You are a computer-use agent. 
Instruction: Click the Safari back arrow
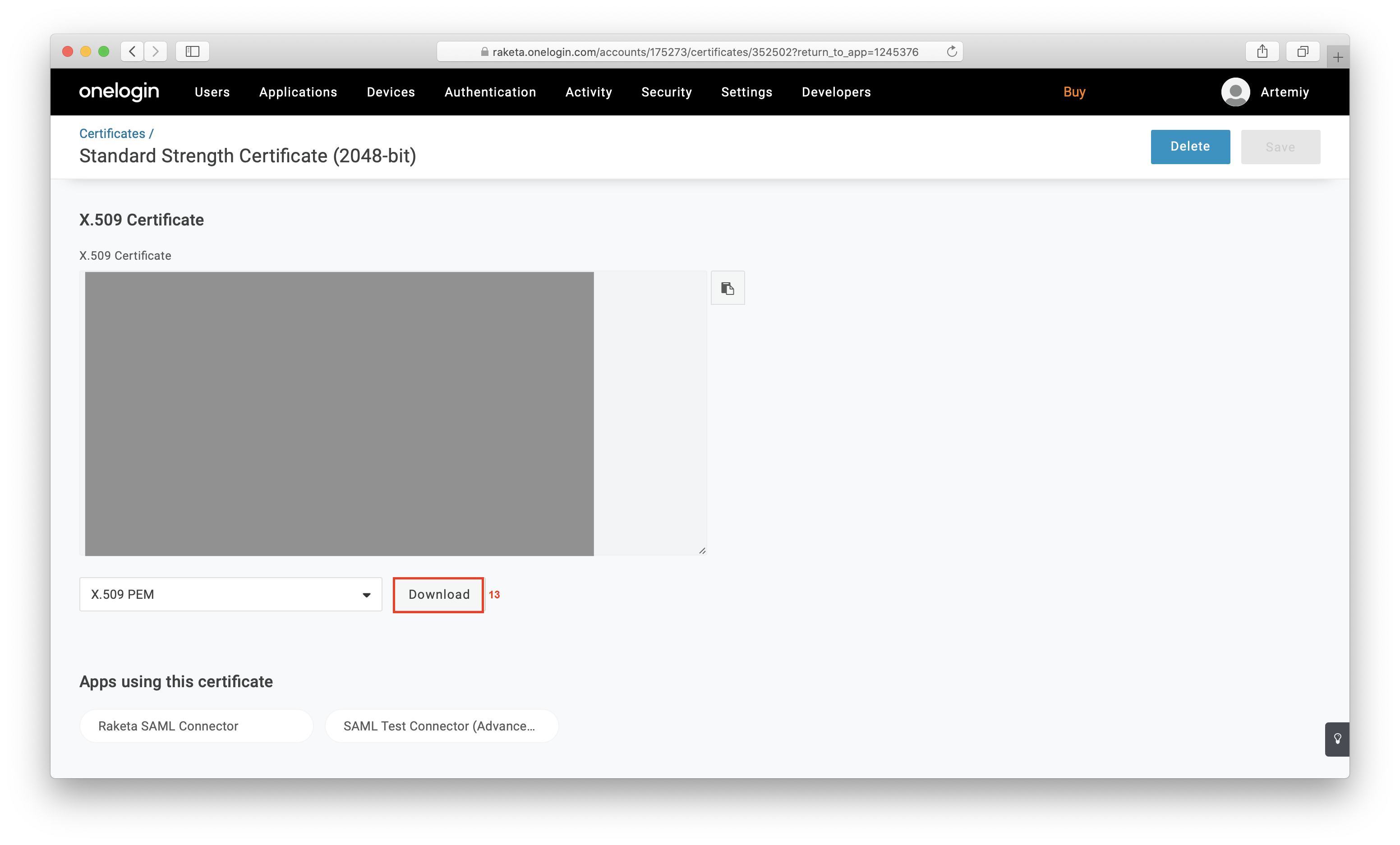click(x=133, y=52)
